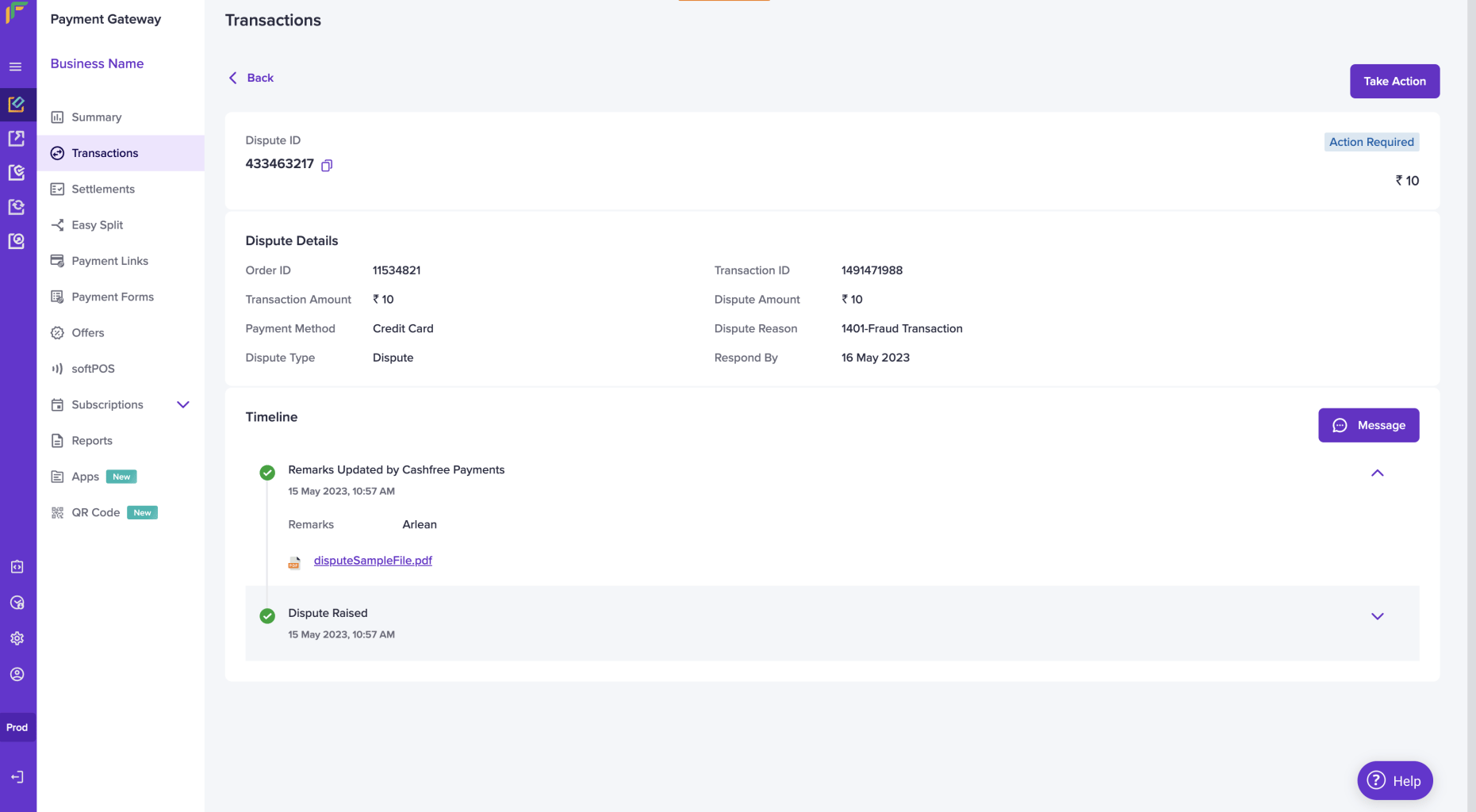Open the Message button in Timeline
Viewport: 1476px width, 812px height.
(1368, 425)
